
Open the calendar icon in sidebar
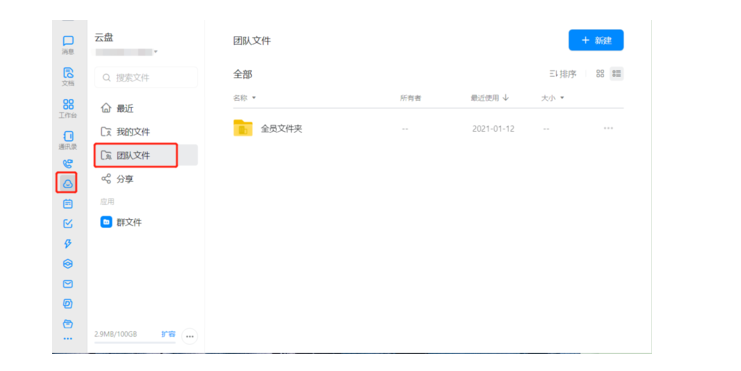68,204
